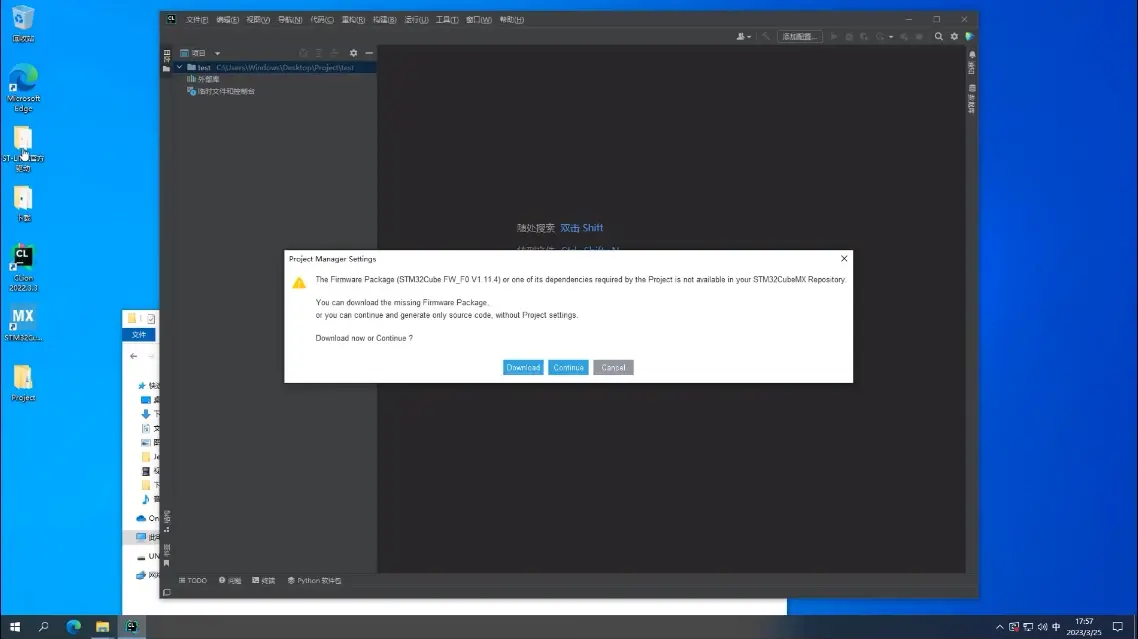Click the tool window quick-access icon bottom left
This screenshot has width=1138, height=639.
click(x=167, y=593)
